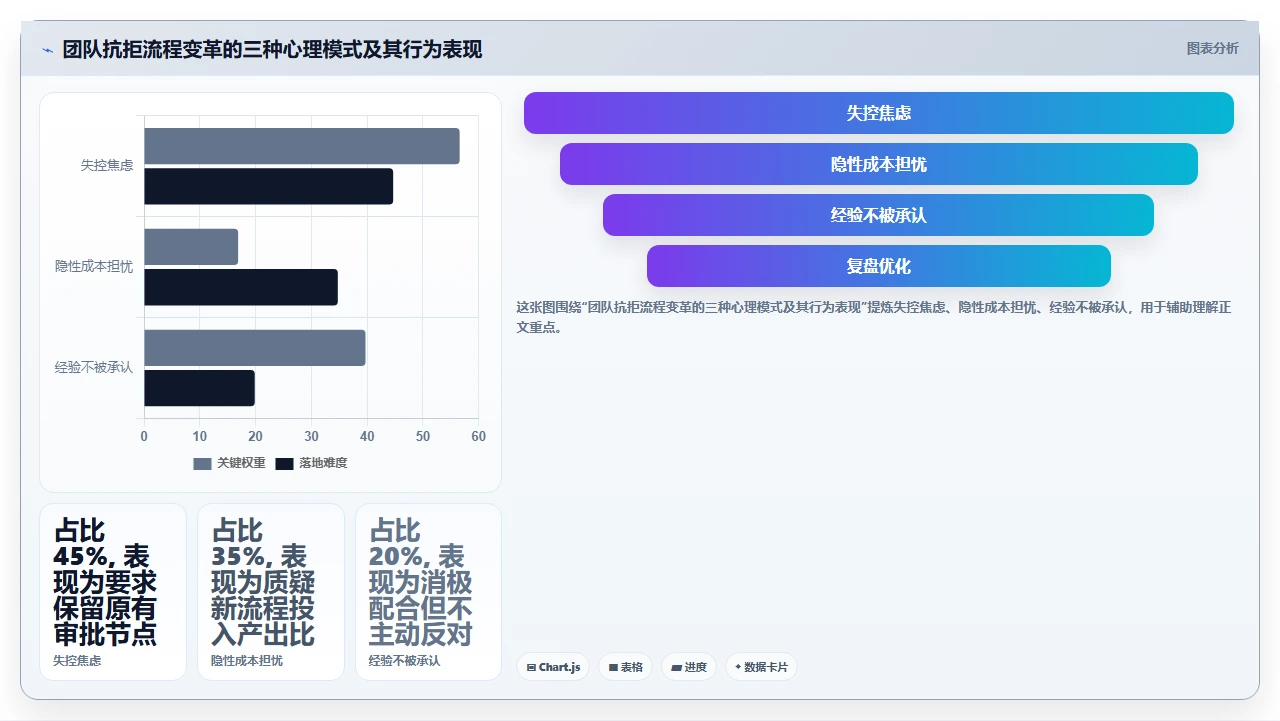1280x721 pixels.
Task: Click the 隐性成本担忧 y-axis label
Action: [94, 267]
